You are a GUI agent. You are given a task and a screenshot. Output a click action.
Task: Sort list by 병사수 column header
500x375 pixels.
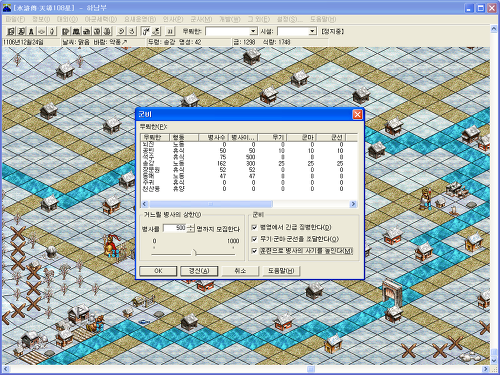pos(213,137)
